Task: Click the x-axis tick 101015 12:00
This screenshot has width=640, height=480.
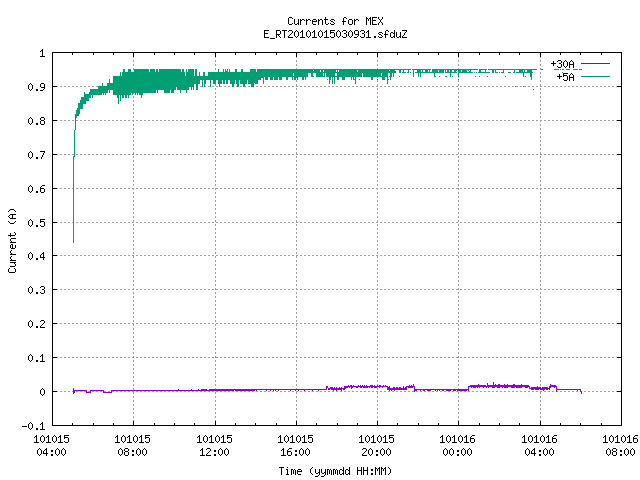Action: tap(214, 445)
